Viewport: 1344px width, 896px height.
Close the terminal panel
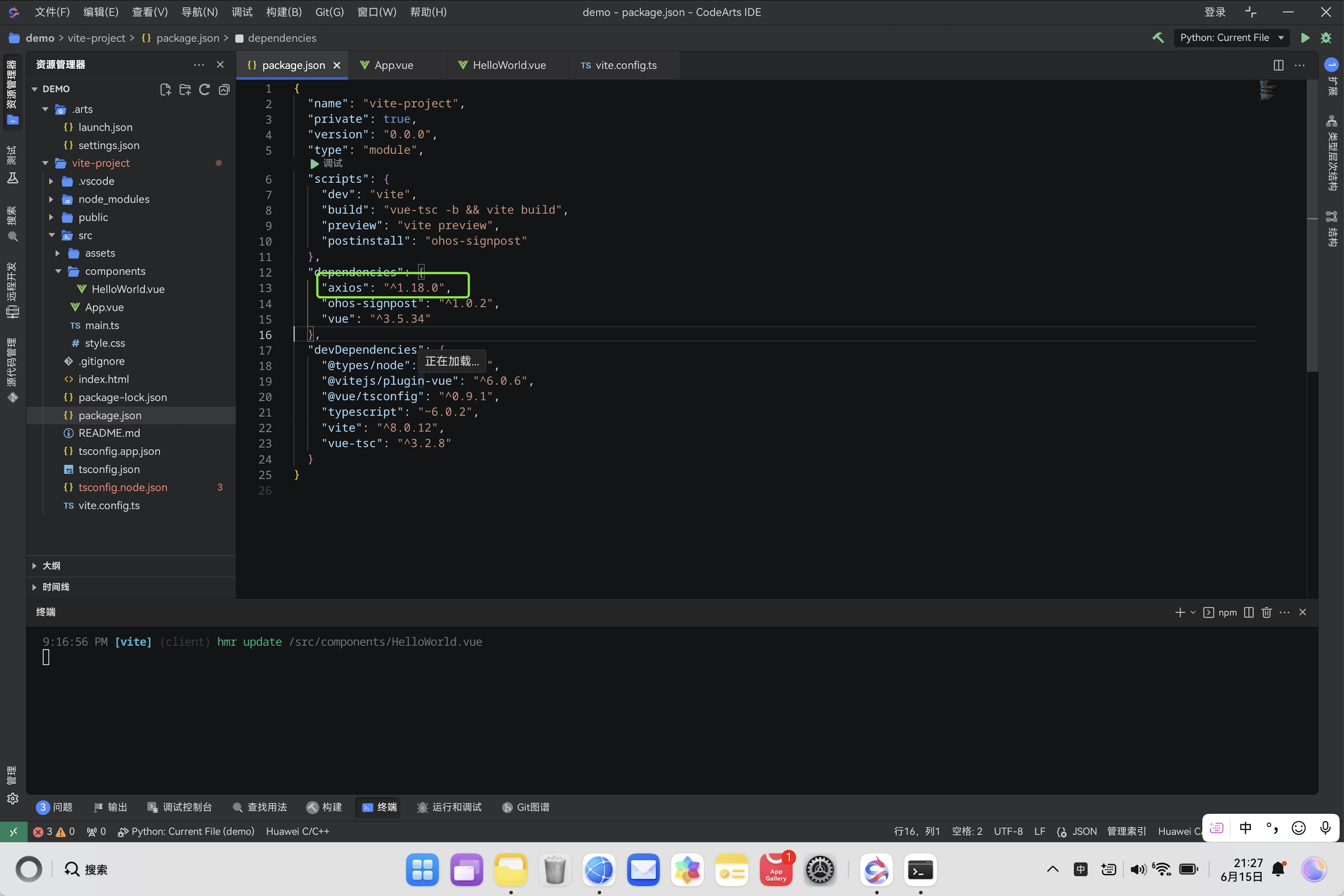pos(1303,612)
